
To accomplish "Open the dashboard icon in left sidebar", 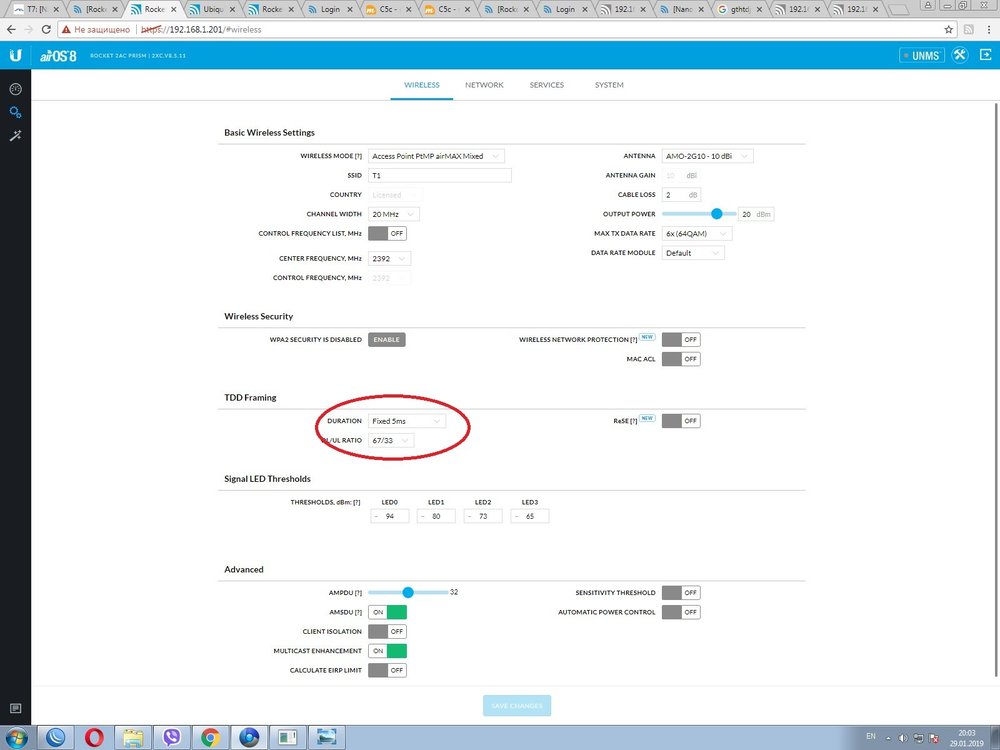I will coord(15,90).
